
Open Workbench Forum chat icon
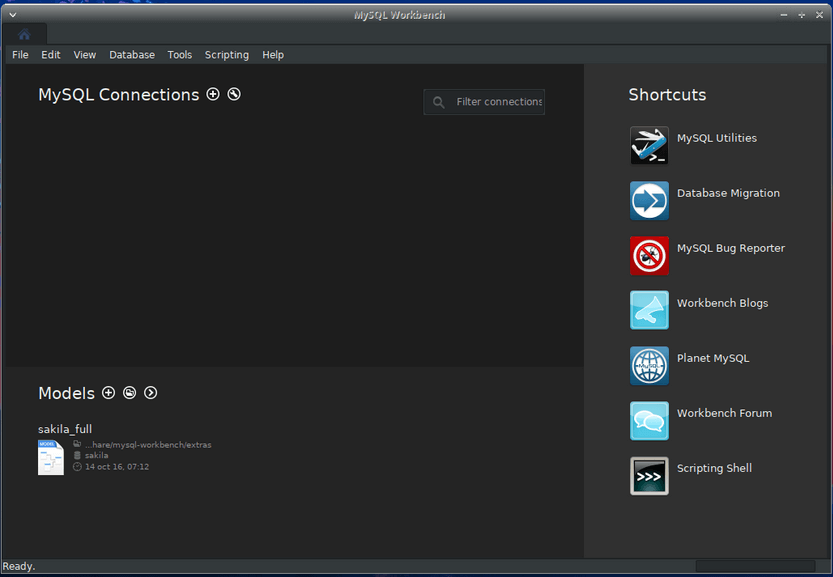649,421
